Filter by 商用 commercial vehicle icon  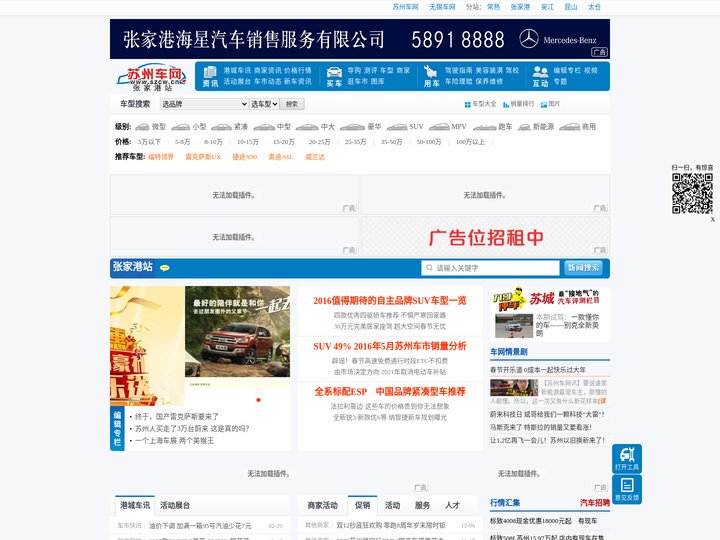[x=569, y=127]
